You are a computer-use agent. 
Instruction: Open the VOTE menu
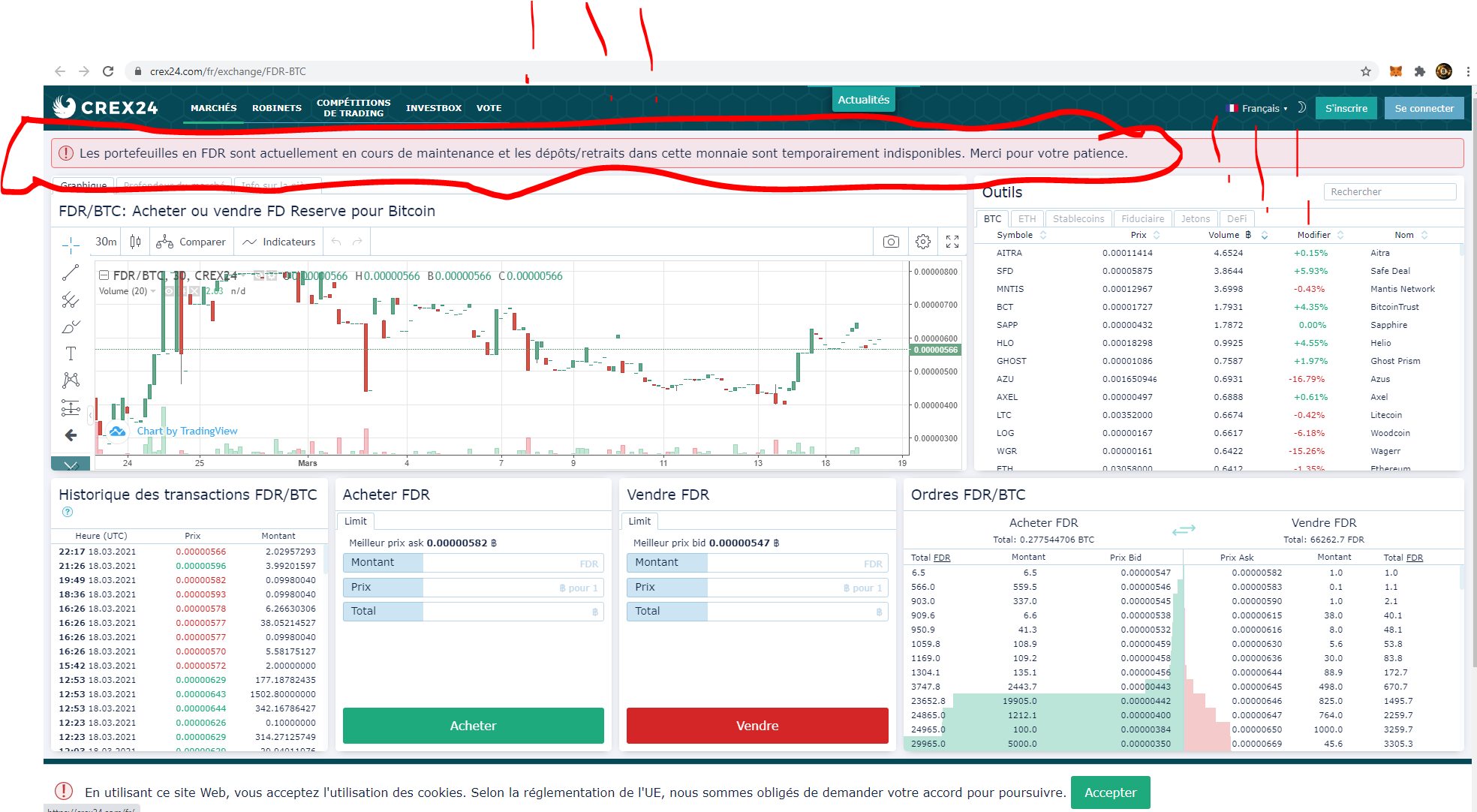coord(489,108)
